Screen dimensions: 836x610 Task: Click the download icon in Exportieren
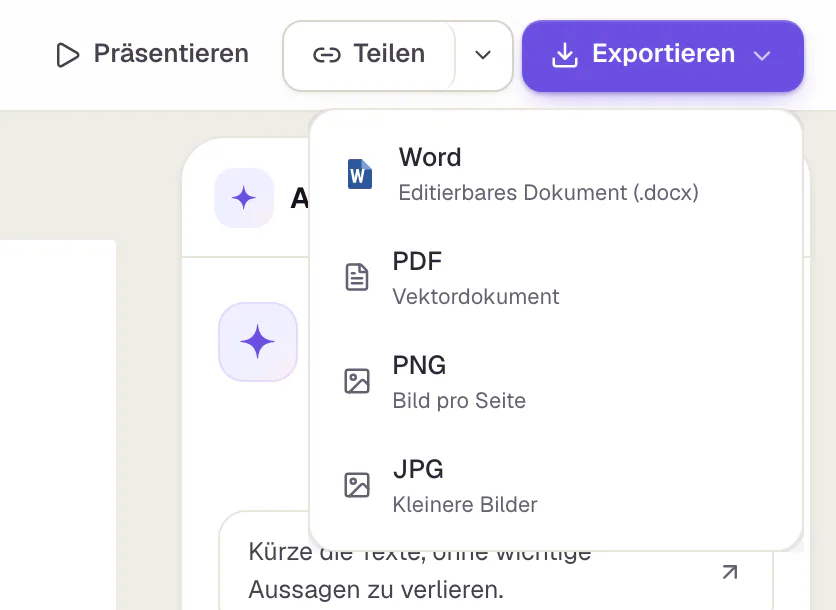[565, 55]
